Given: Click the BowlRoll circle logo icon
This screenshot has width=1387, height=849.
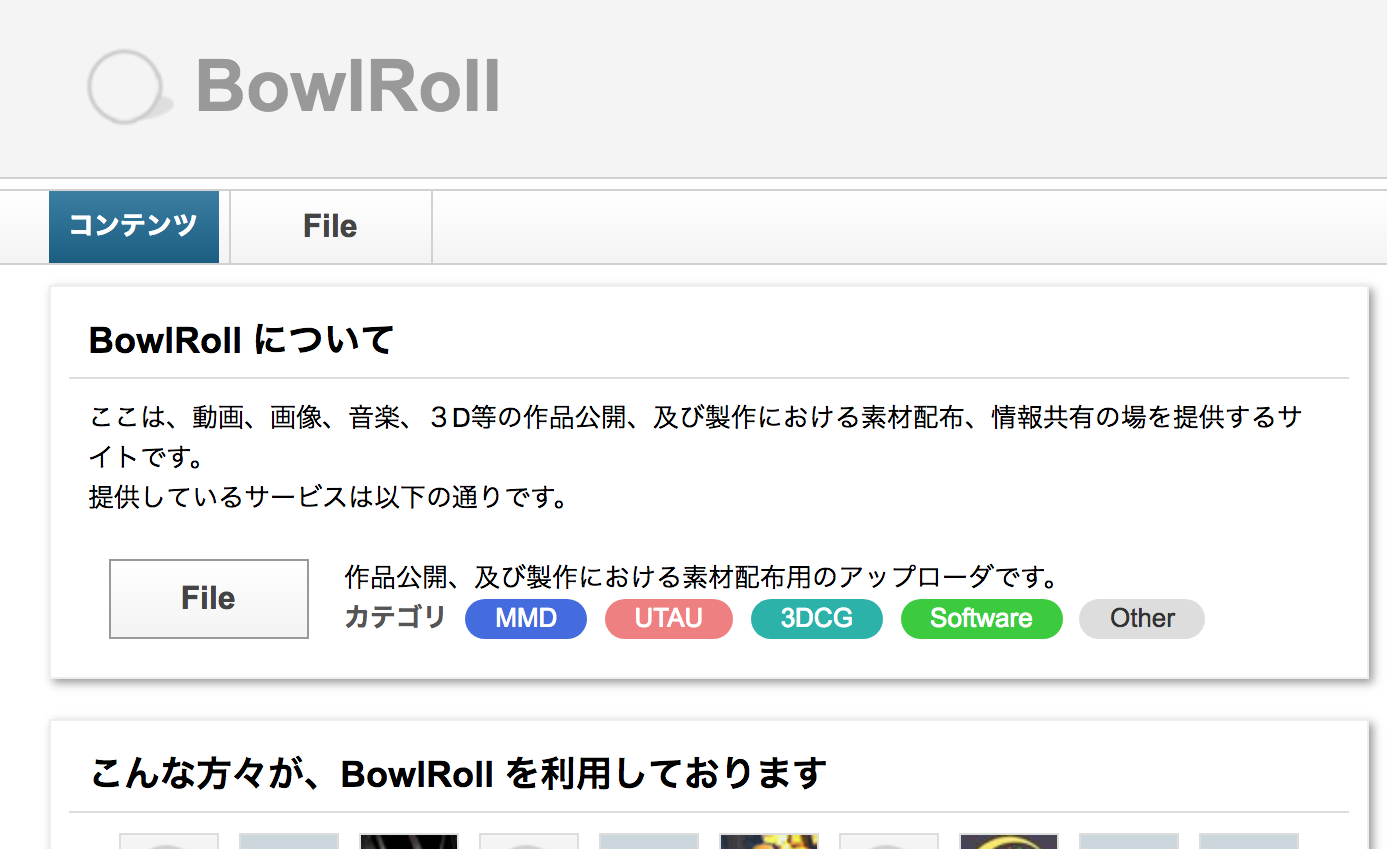Looking at the screenshot, I should [x=129, y=88].
